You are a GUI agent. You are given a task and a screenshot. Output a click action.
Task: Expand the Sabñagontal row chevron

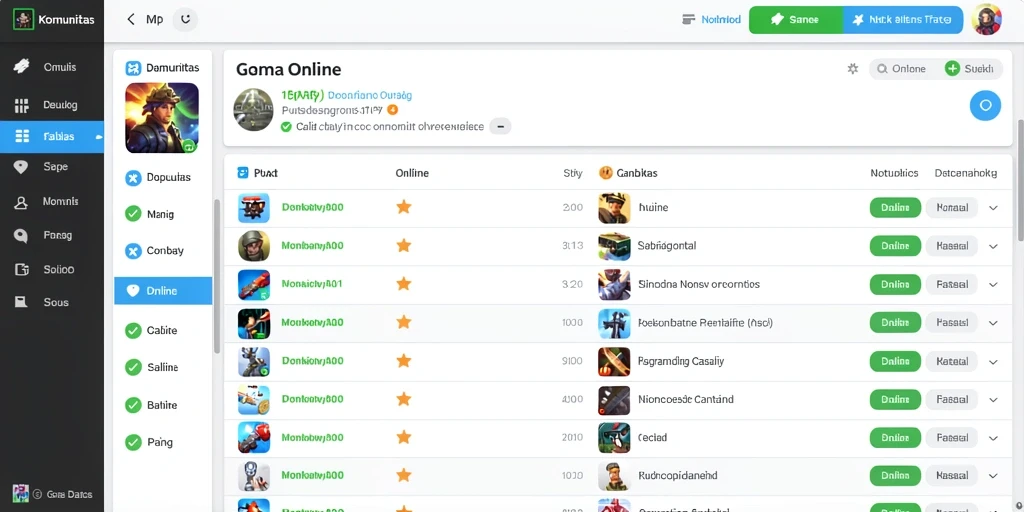(993, 247)
